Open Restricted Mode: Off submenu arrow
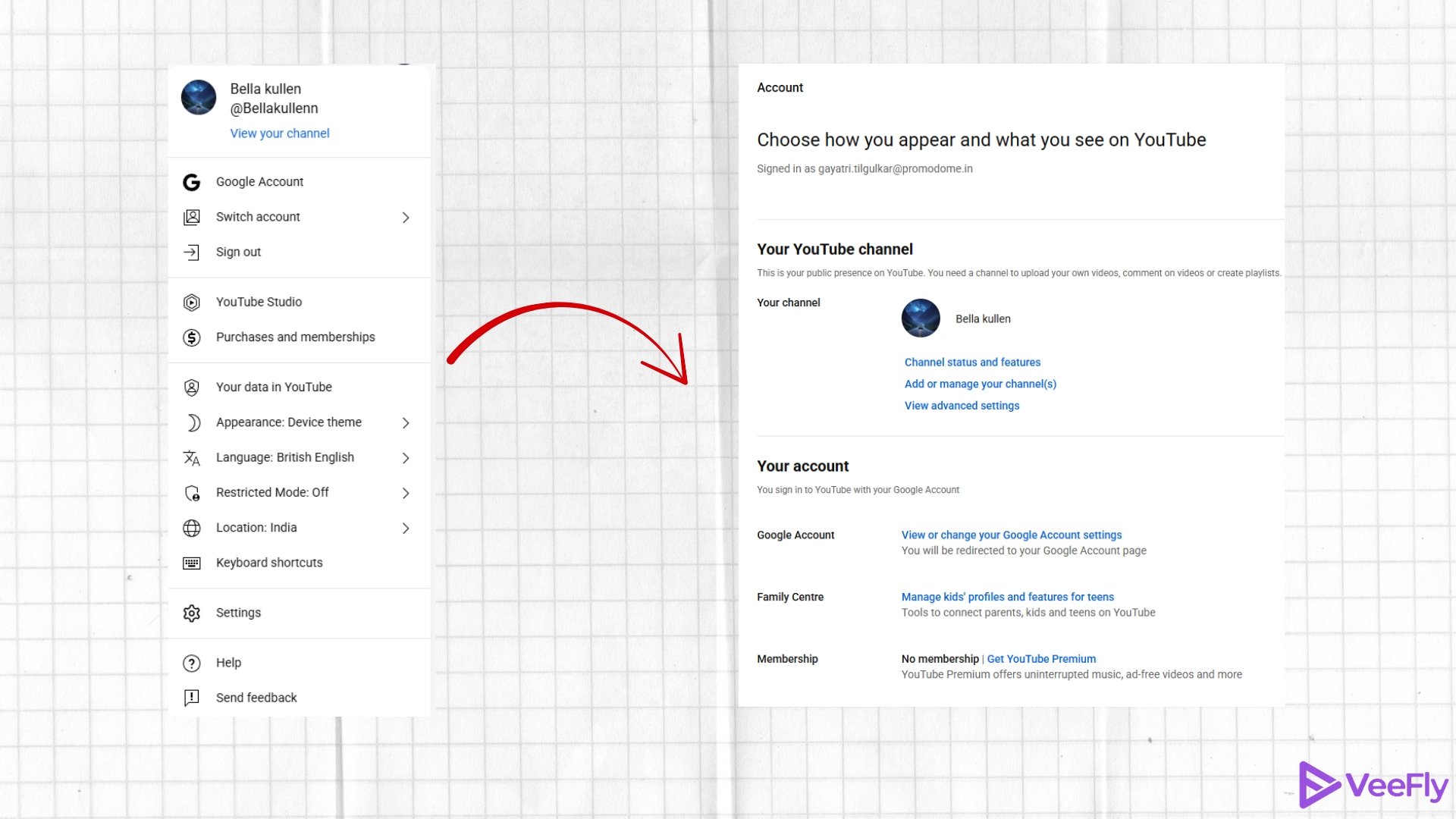Screen dimensions: 1456x819 pos(406,493)
